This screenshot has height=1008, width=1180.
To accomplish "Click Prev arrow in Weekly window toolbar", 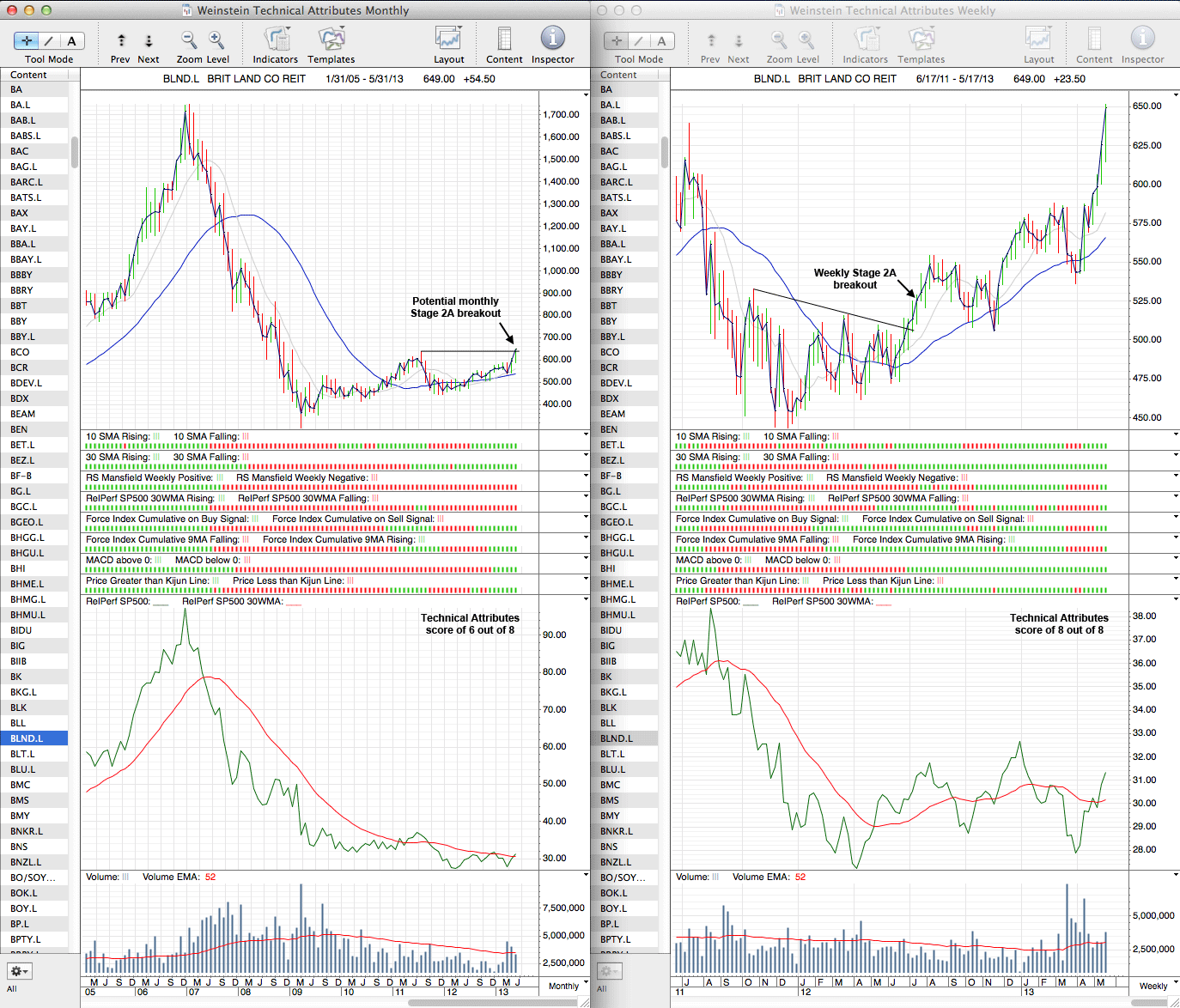I will click(x=711, y=40).
